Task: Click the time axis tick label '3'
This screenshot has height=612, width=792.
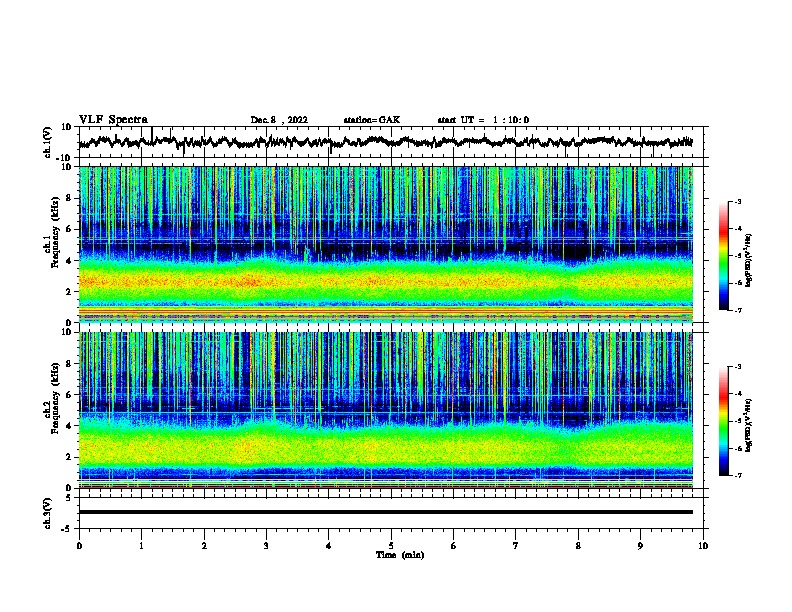Action: tap(266, 546)
